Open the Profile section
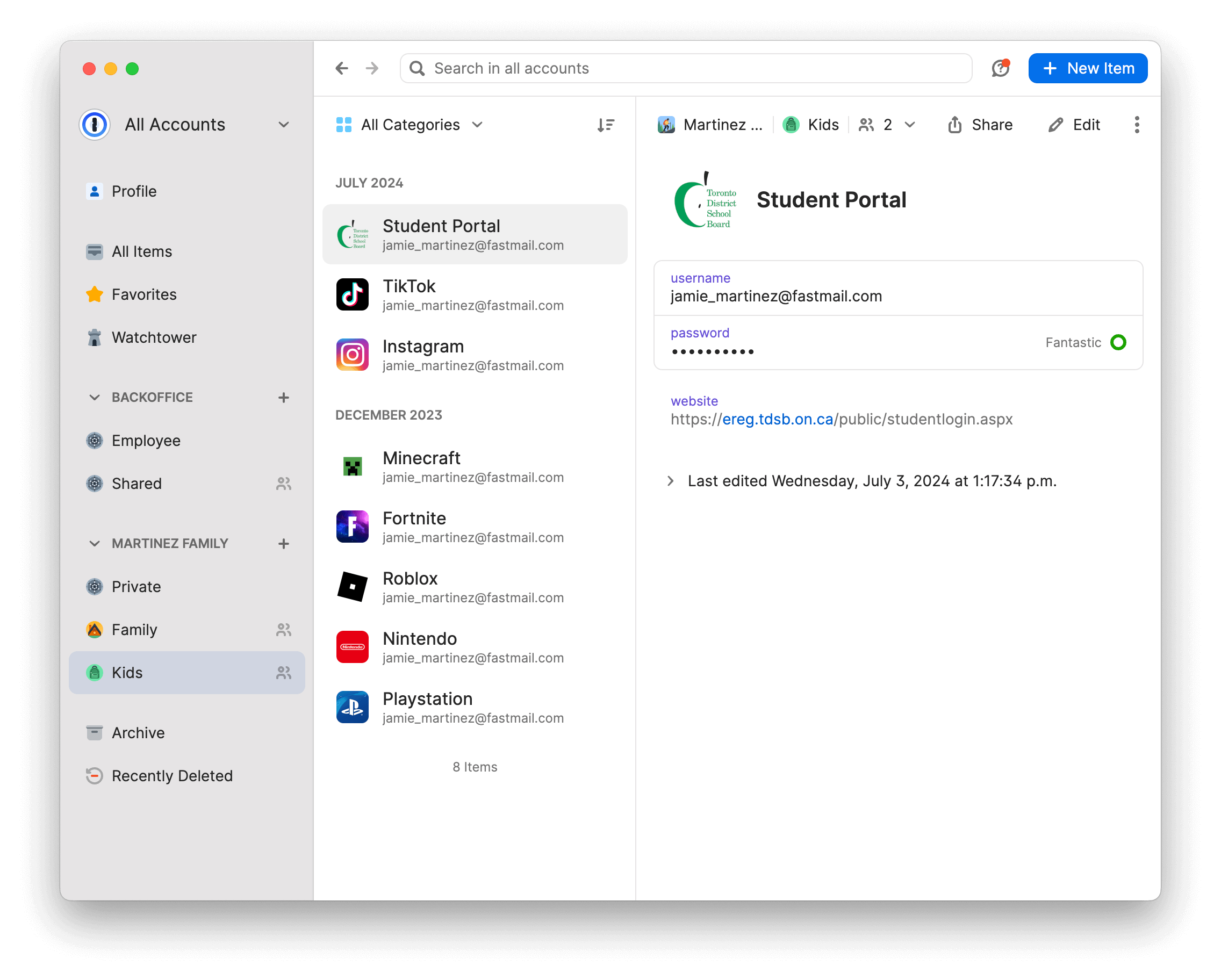This screenshot has width=1221, height=980. (x=134, y=191)
